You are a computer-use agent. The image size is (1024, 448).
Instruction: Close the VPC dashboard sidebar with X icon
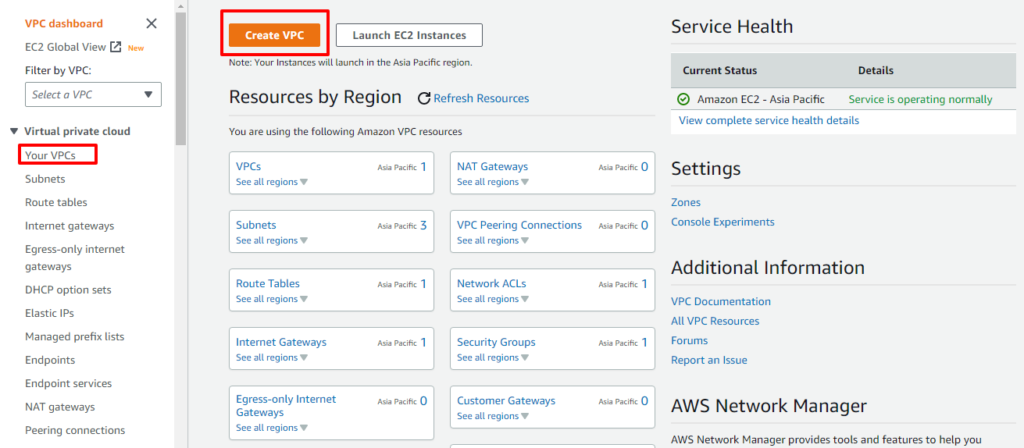[152, 24]
